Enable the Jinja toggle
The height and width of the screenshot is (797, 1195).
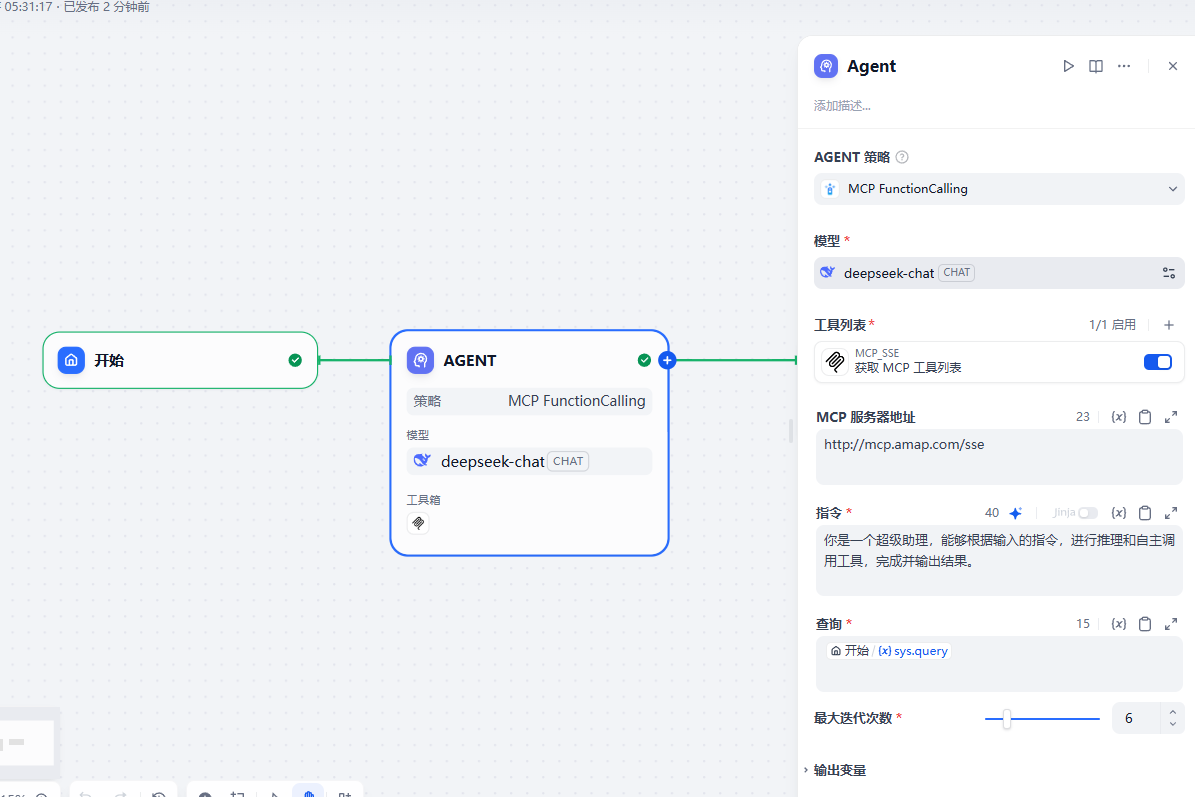click(x=1087, y=513)
